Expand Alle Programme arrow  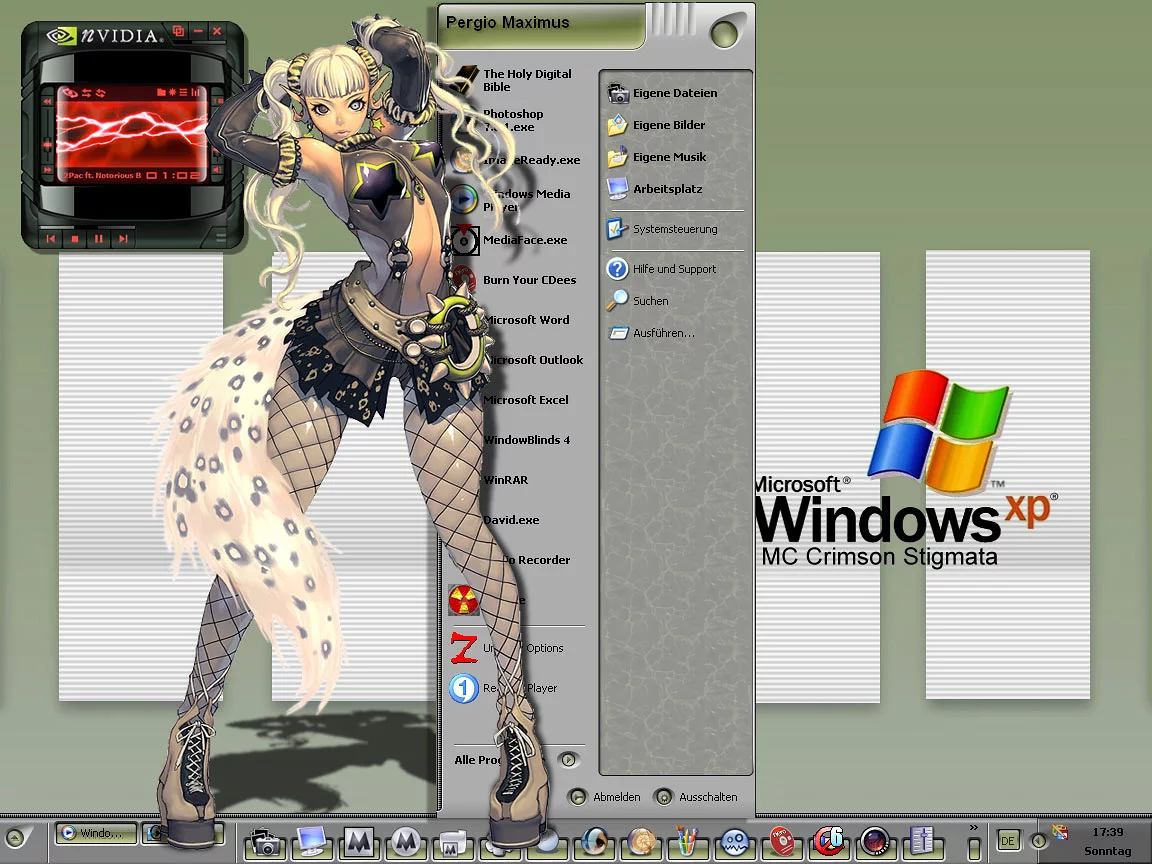(x=568, y=760)
